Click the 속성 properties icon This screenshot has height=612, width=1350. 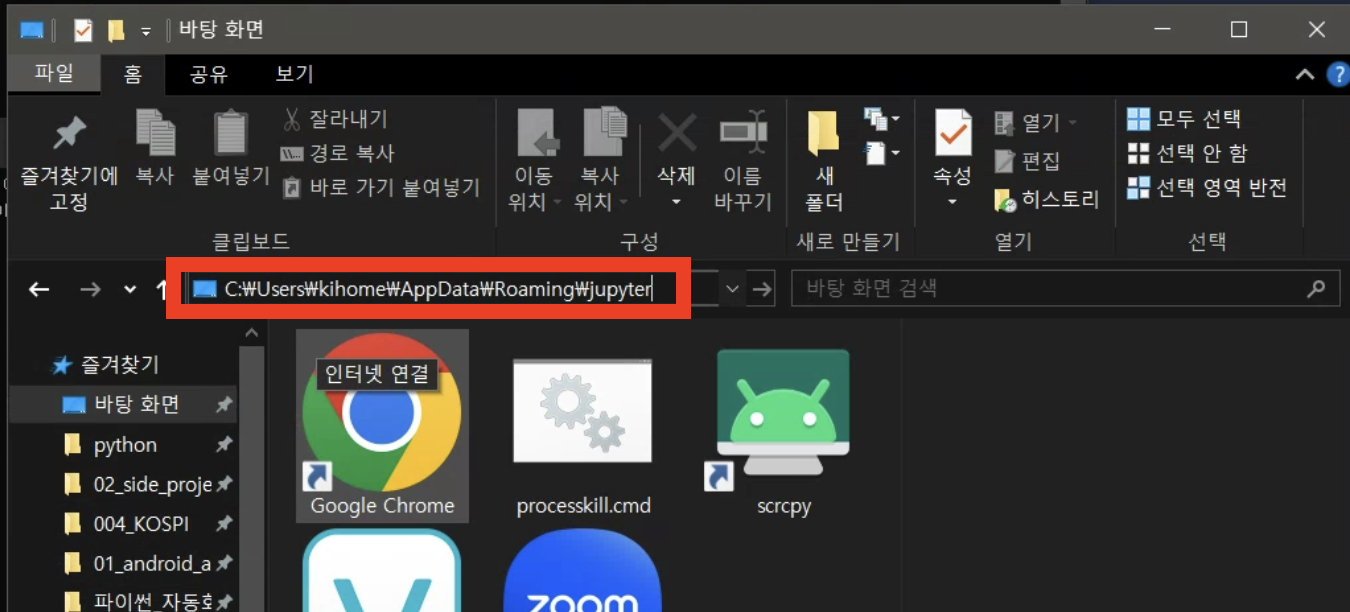(x=952, y=133)
